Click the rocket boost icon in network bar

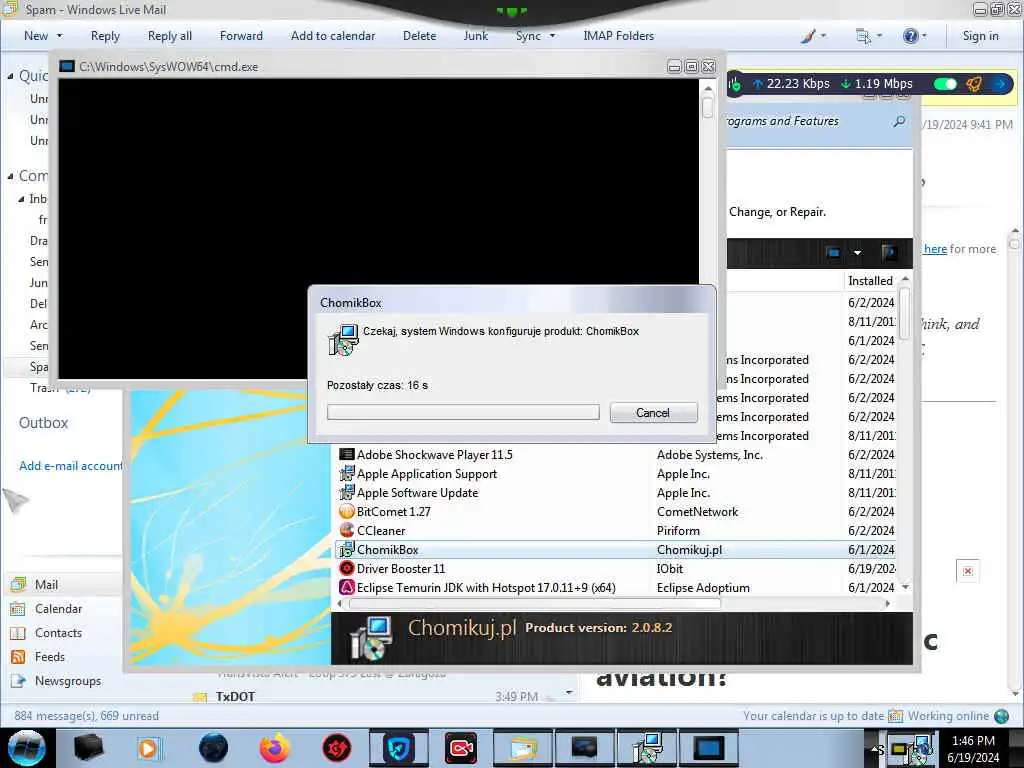click(x=974, y=84)
